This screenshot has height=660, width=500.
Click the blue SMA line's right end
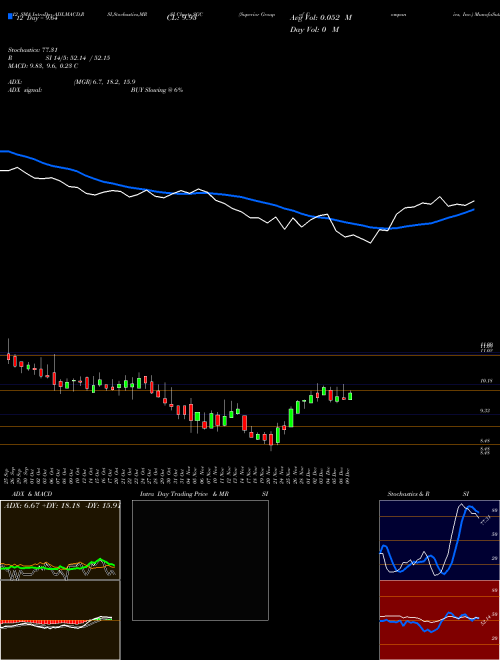[x=474, y=209]
